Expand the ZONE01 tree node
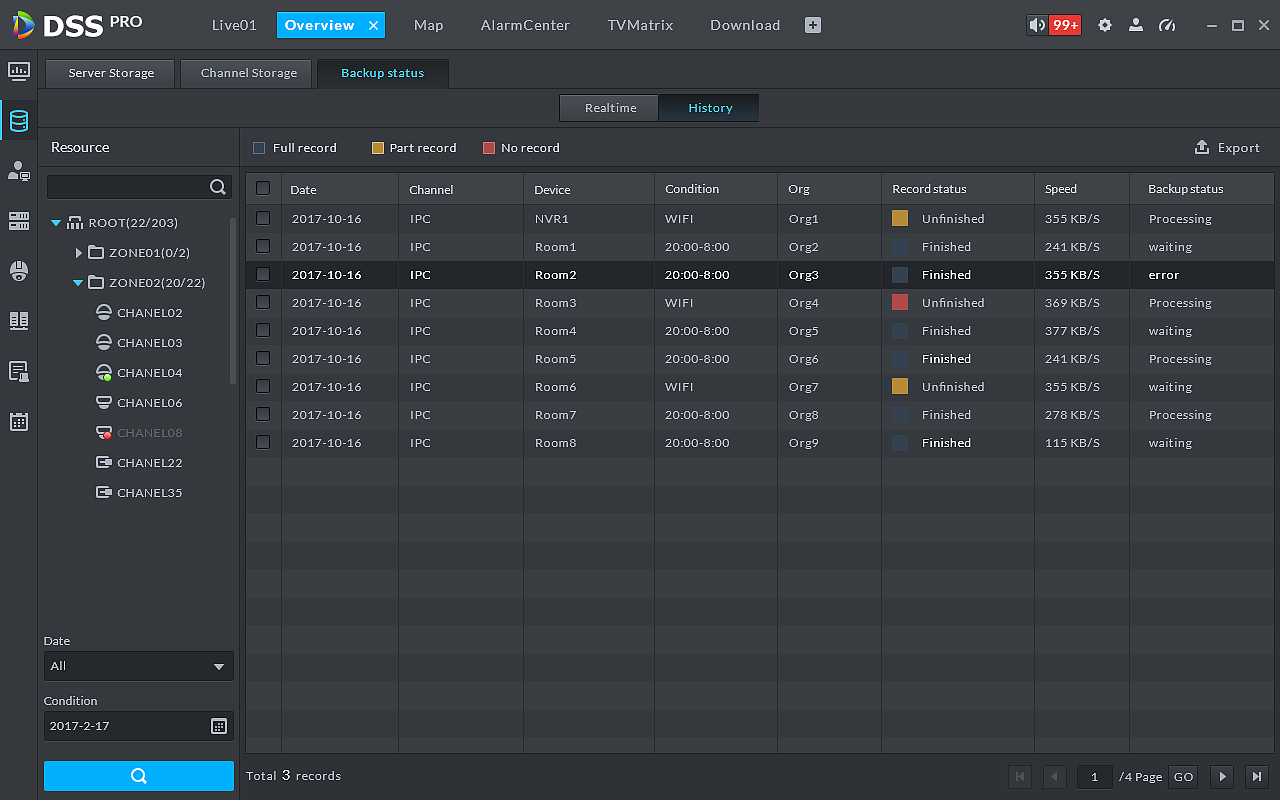 [79, 253]
